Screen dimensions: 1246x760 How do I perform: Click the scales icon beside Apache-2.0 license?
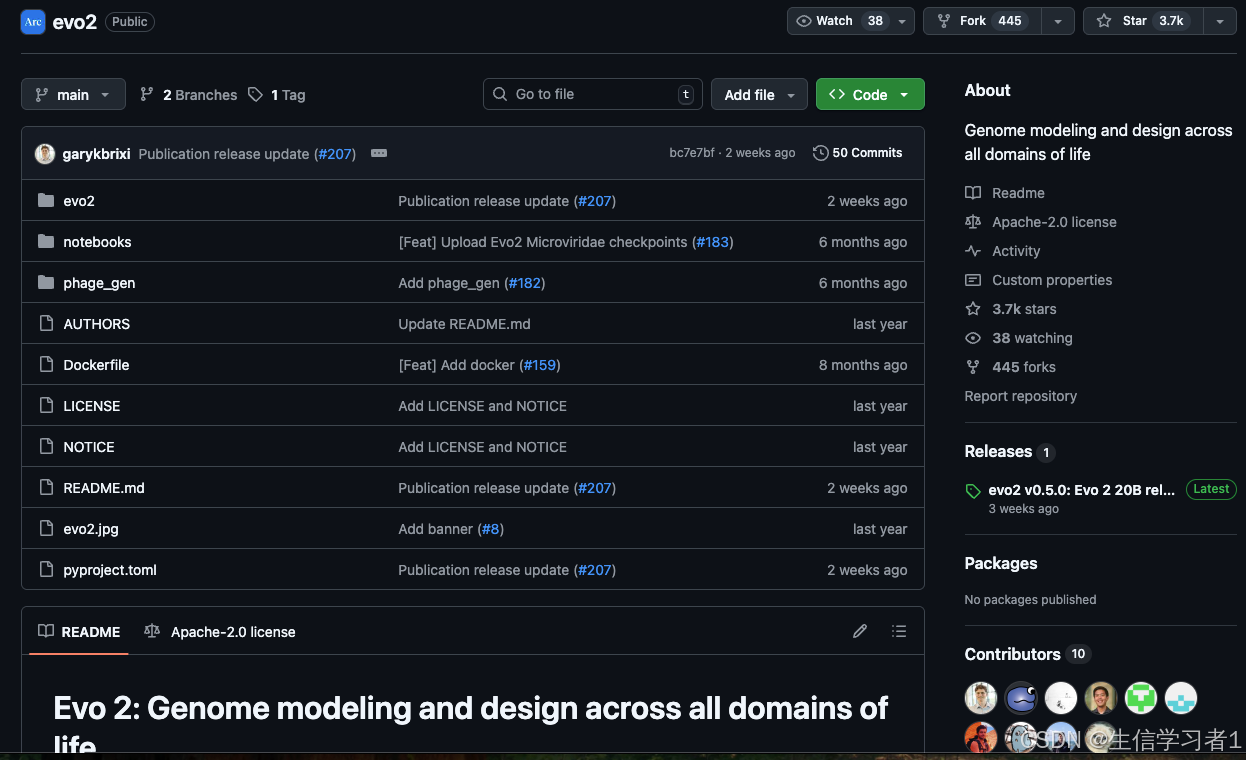973,222
